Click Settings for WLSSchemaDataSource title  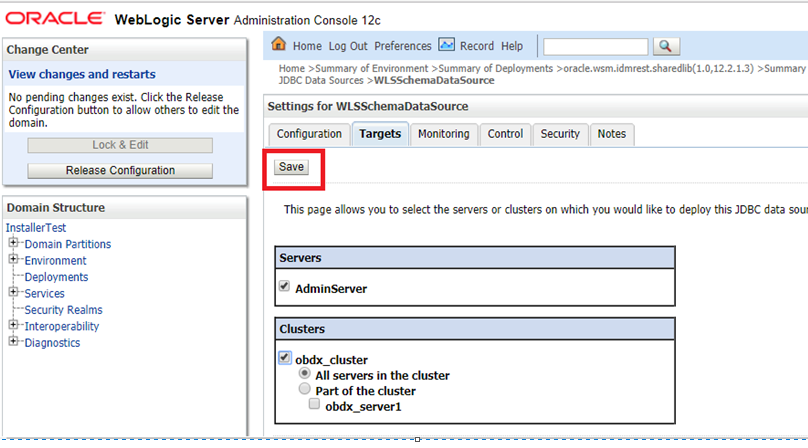tap(368, 107)
